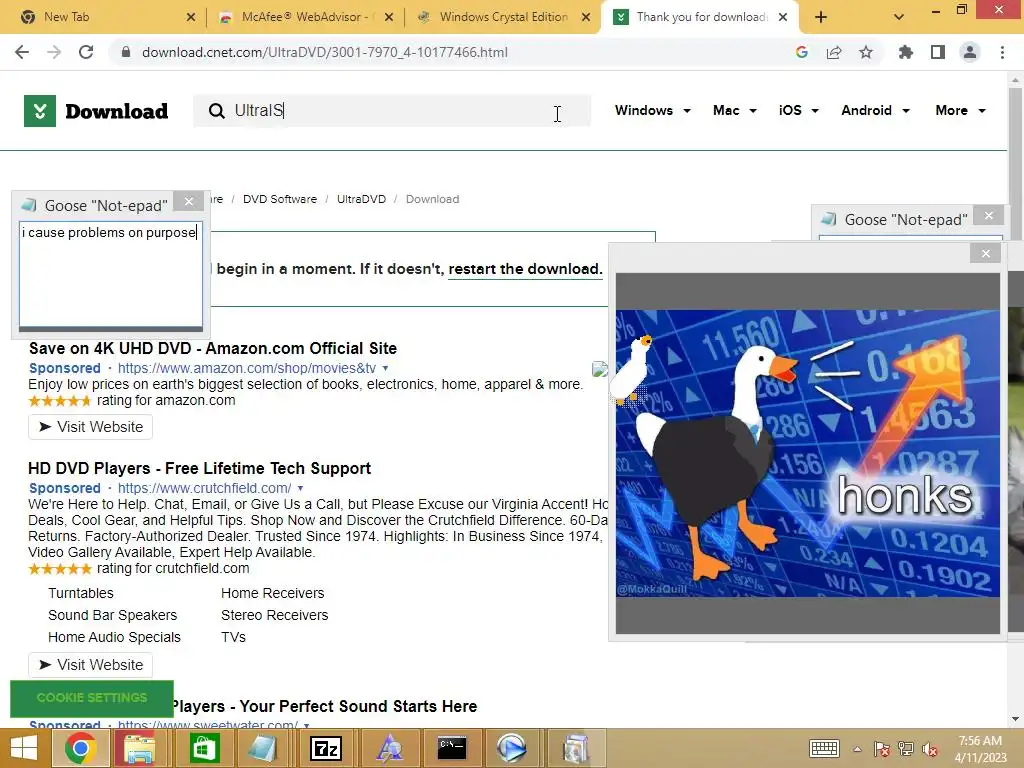1024x768 pixels.
Task: Open the TVs link
Action: 233,637
